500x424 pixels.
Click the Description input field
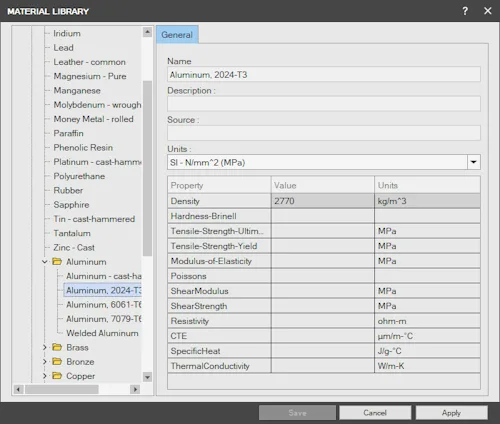[324, 104]
